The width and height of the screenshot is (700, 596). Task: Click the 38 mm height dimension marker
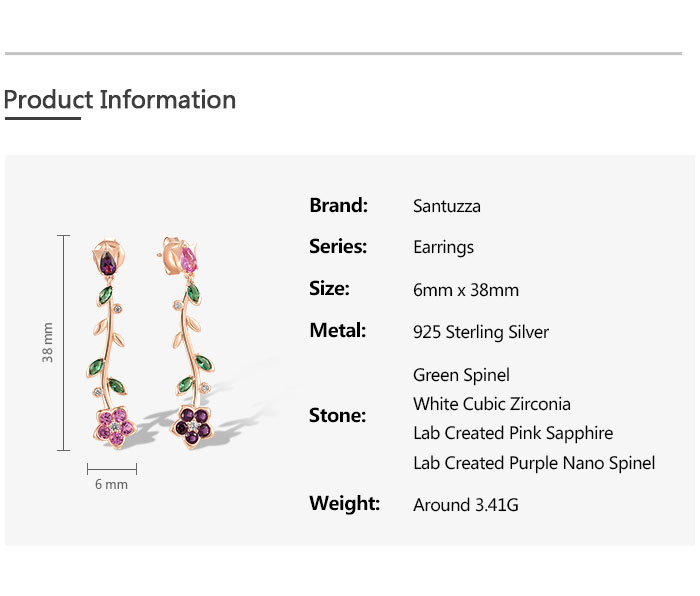(48, 343)
